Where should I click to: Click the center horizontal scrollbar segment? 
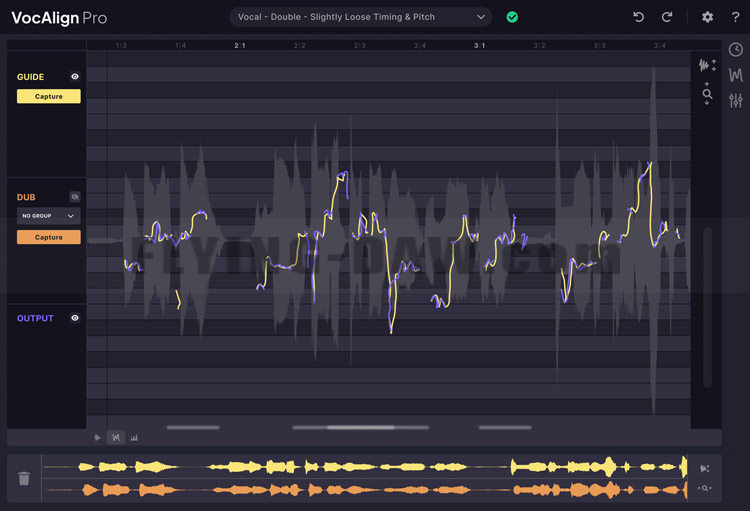(x=361, y=427)
